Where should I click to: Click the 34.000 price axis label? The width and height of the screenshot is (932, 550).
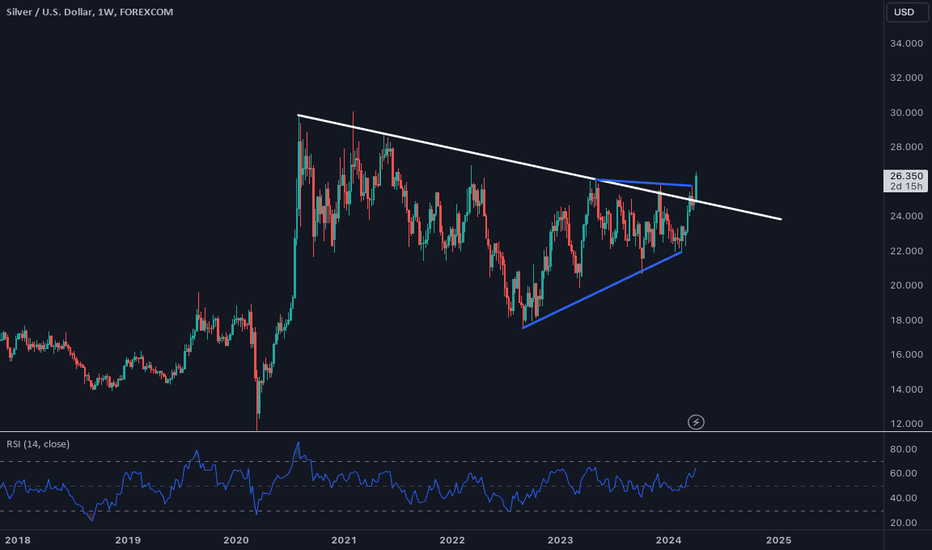(906, 43)
